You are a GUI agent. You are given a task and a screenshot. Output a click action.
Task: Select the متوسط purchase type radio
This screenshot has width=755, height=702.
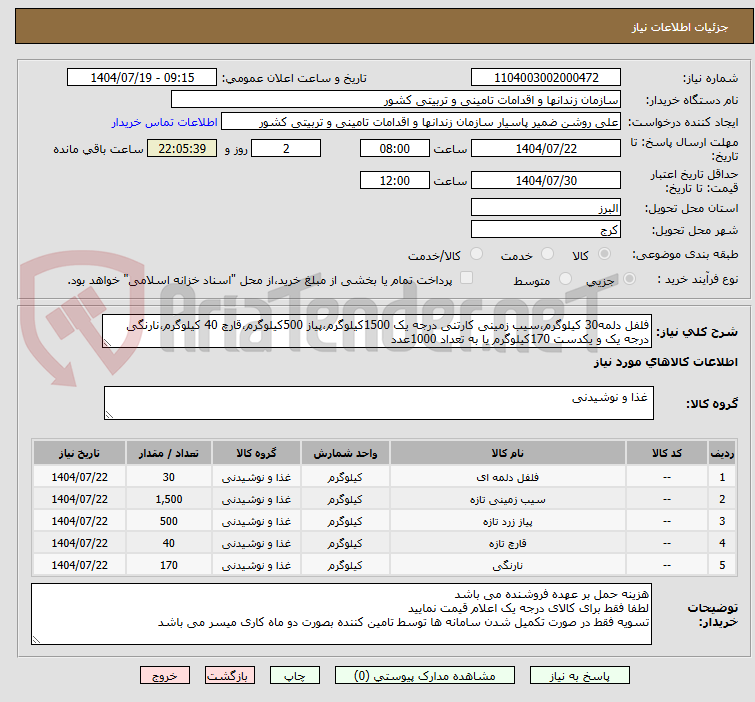pyautogui.click(x=565, y=279)
